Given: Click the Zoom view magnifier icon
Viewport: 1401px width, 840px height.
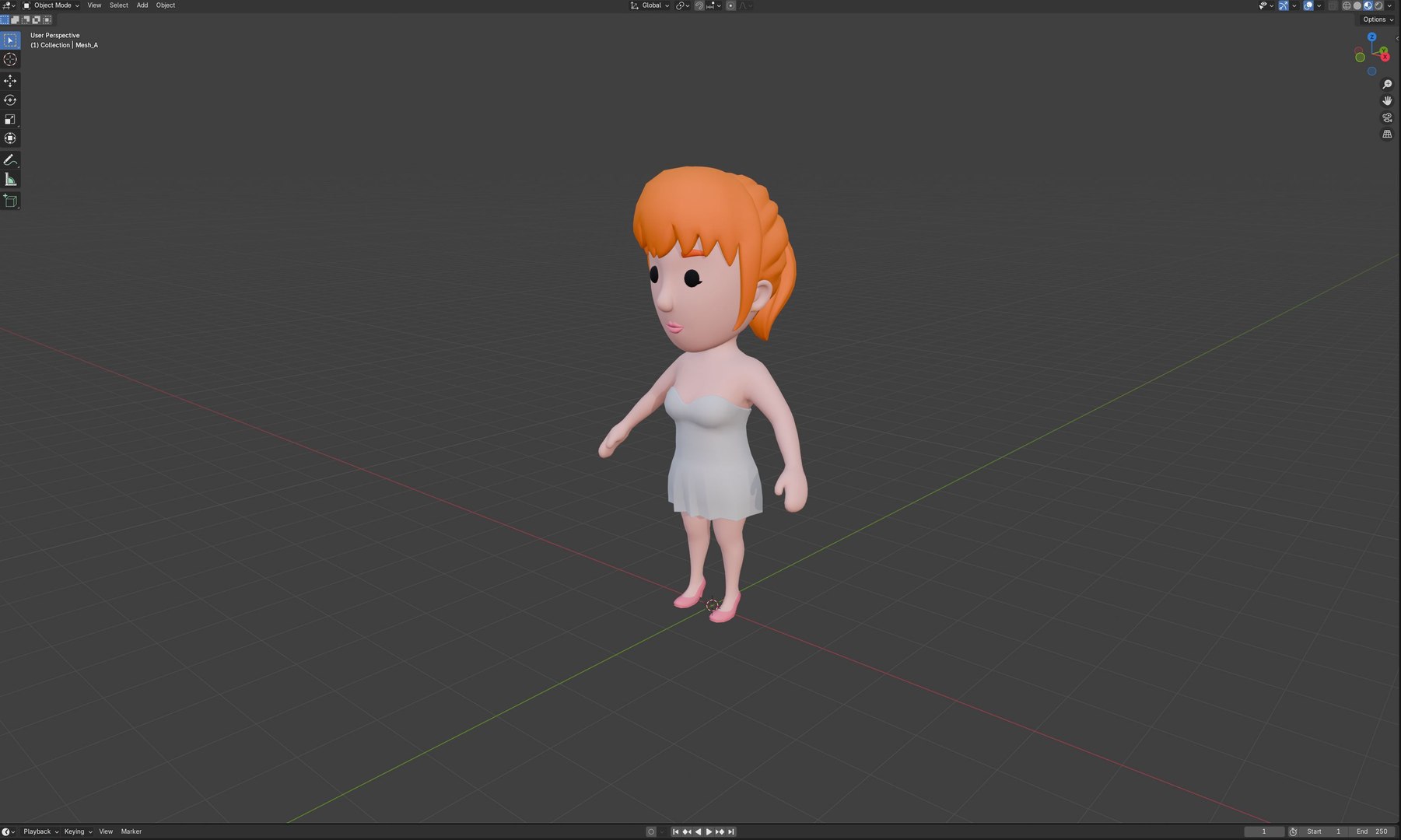Looking at the screenshot, I should [1387, 84].
